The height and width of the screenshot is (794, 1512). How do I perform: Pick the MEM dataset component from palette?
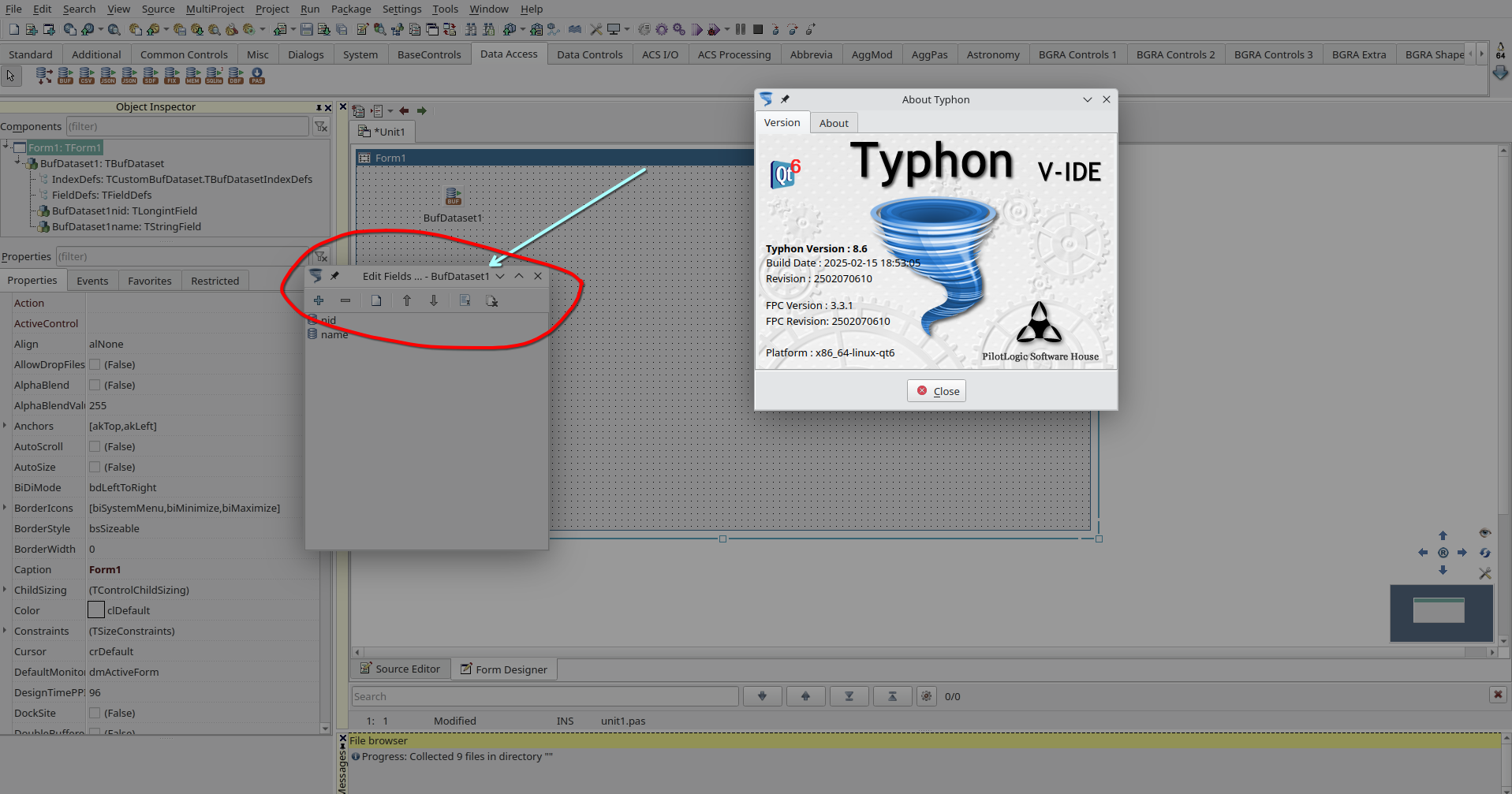pyautogui.click(x=193, y=76)
